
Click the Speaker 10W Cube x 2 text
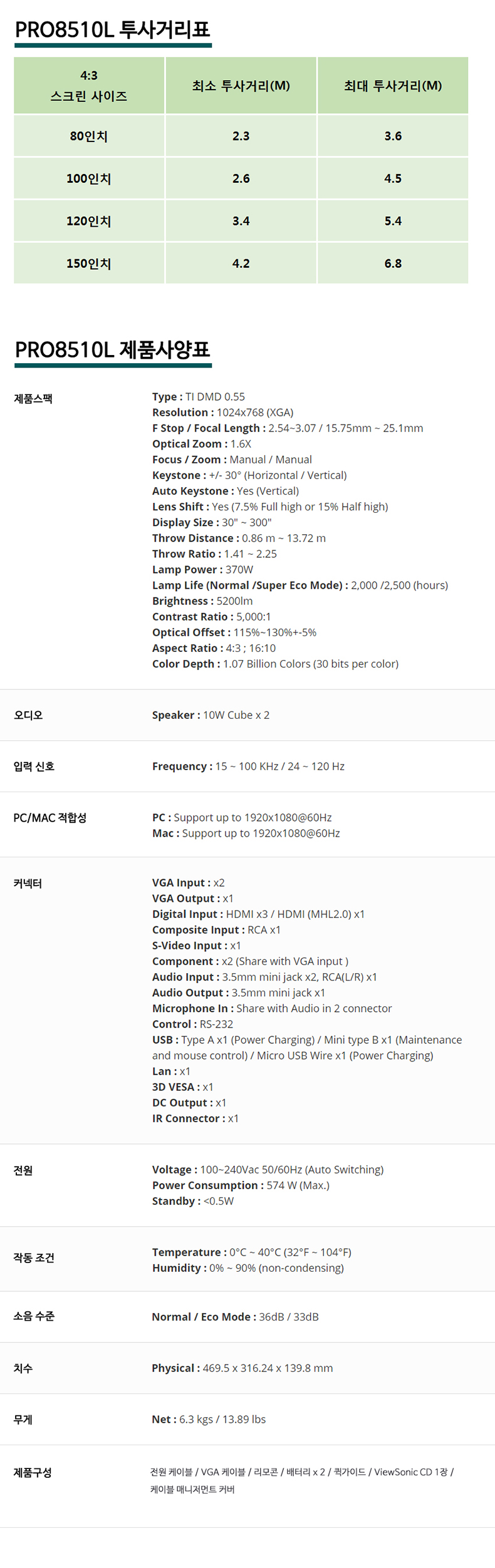(211, 715)
